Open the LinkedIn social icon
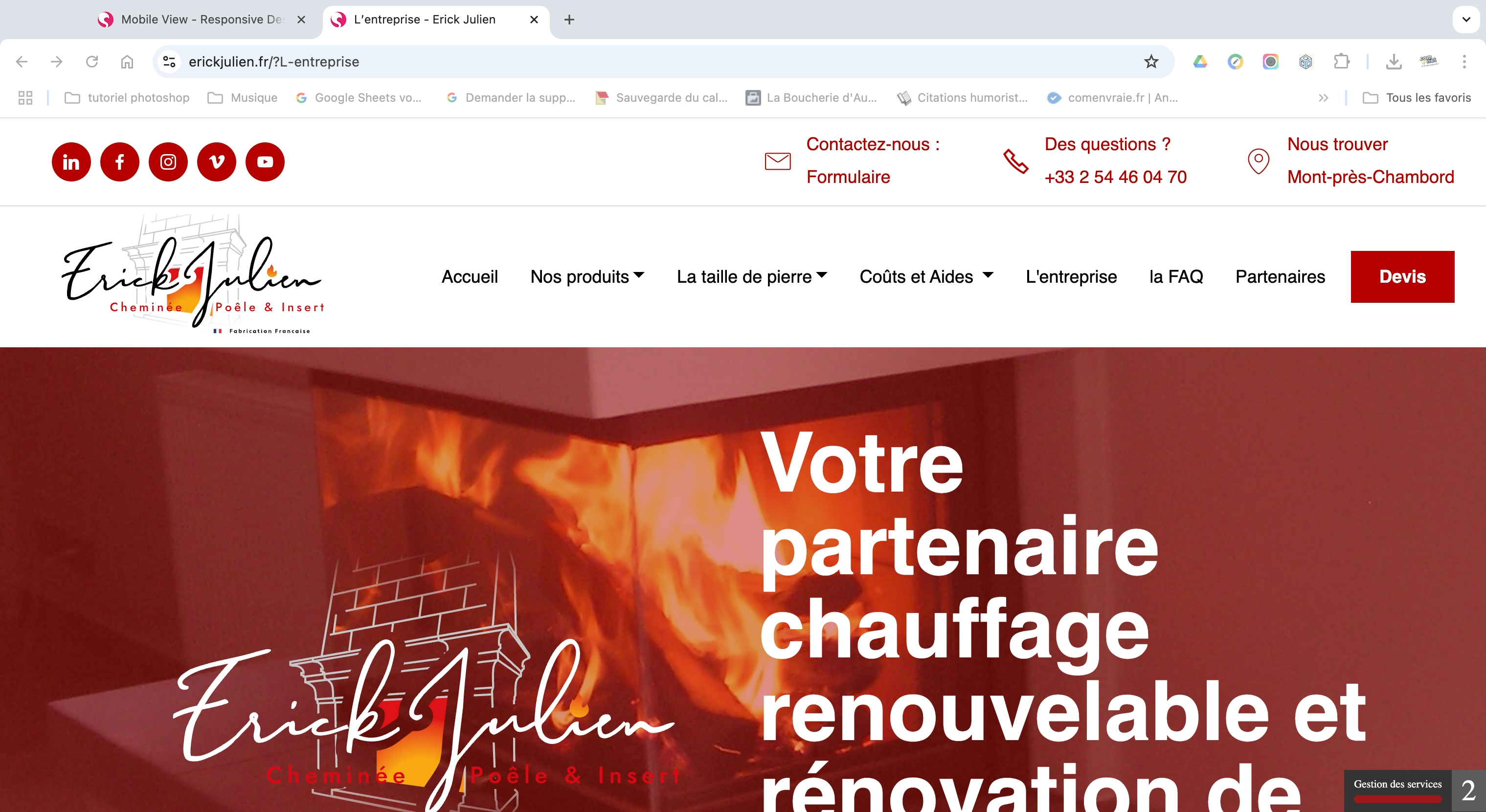1486x812 pixels. coord(71,162)
